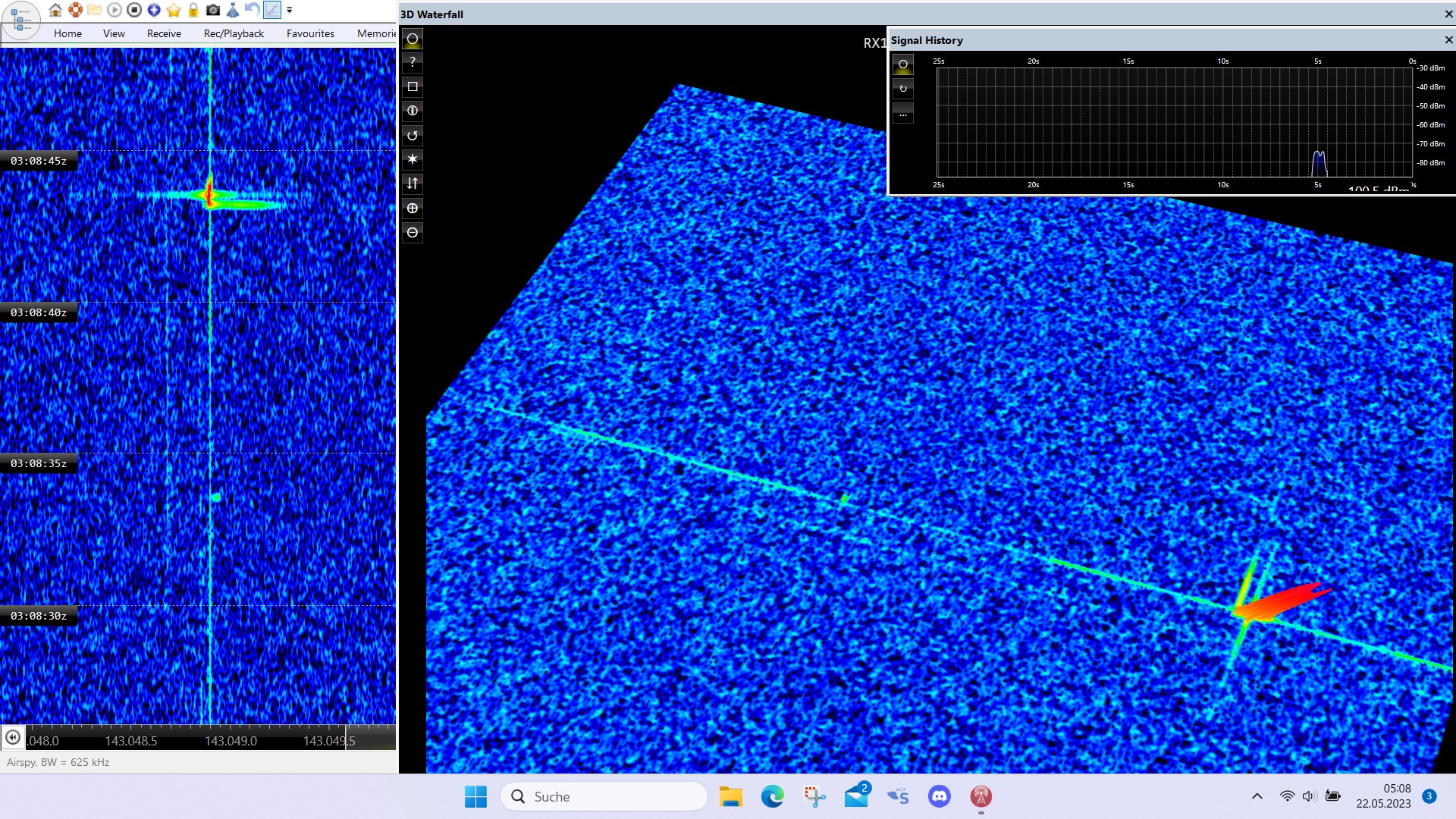Open the Rec/Playback ribbon tab
1456x819 pixels.
(x=234, y=33)
